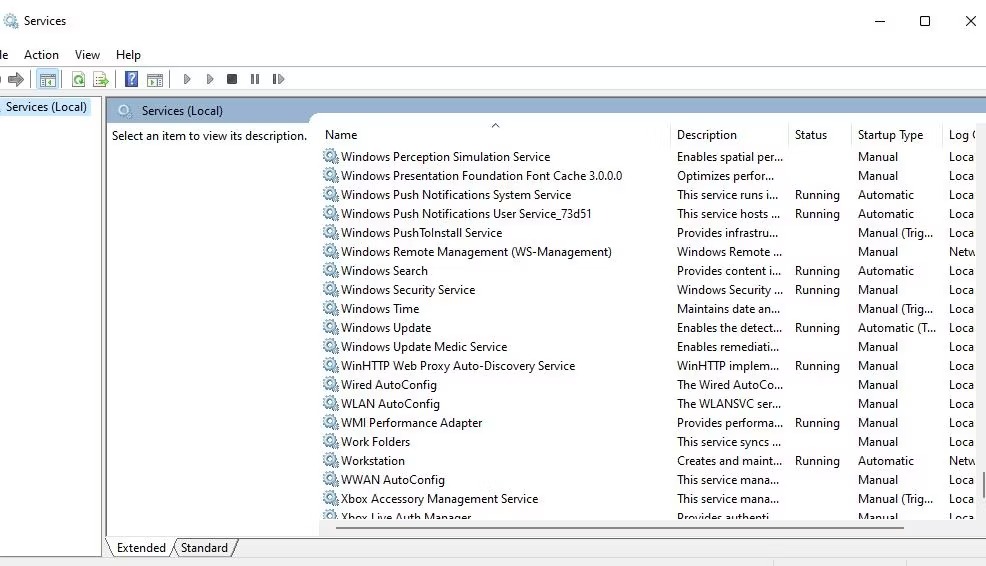The image size is (986, 566).
Task: Toggle Show/Hide Action Pane toolbar icon
Action: click(155, 79)
